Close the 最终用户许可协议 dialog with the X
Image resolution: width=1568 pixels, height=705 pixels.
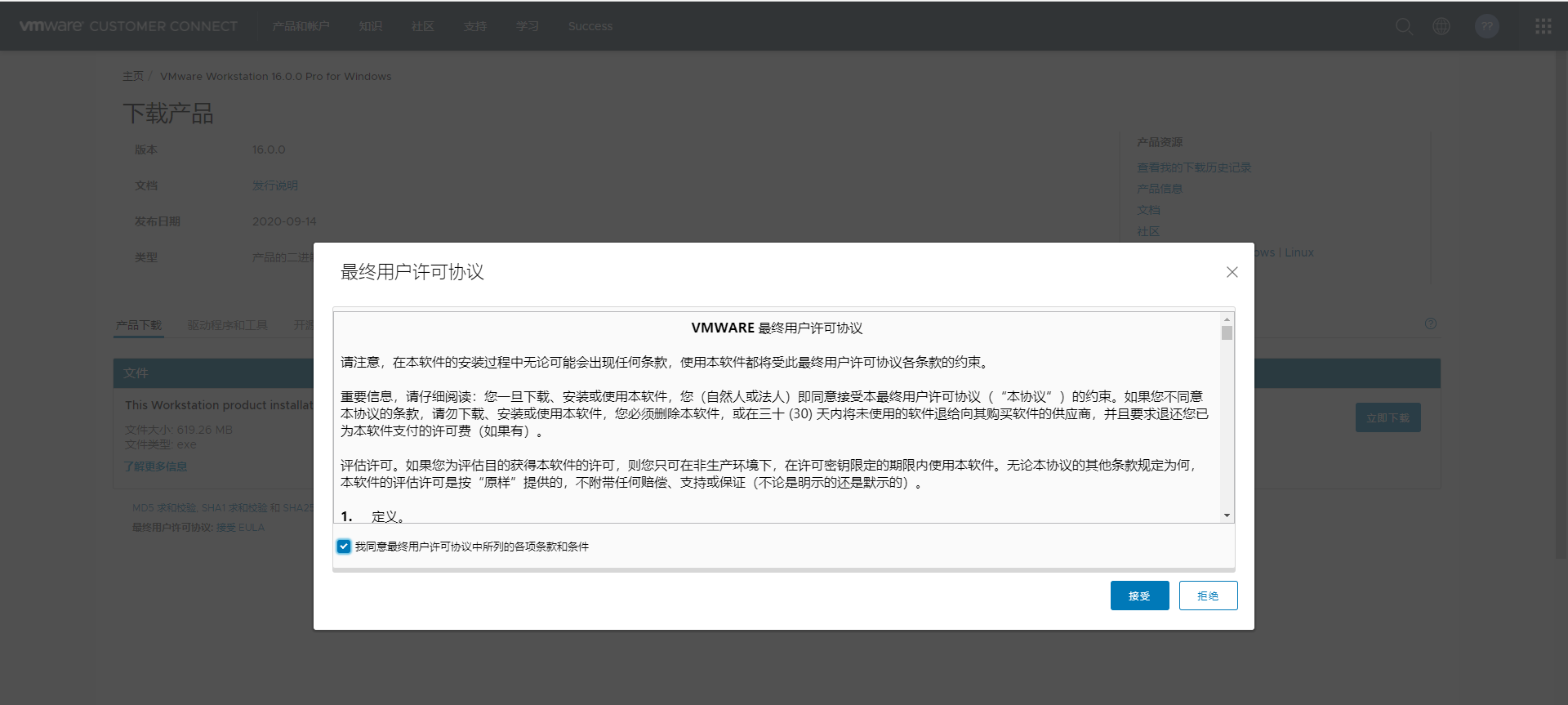click(1232, 272)
